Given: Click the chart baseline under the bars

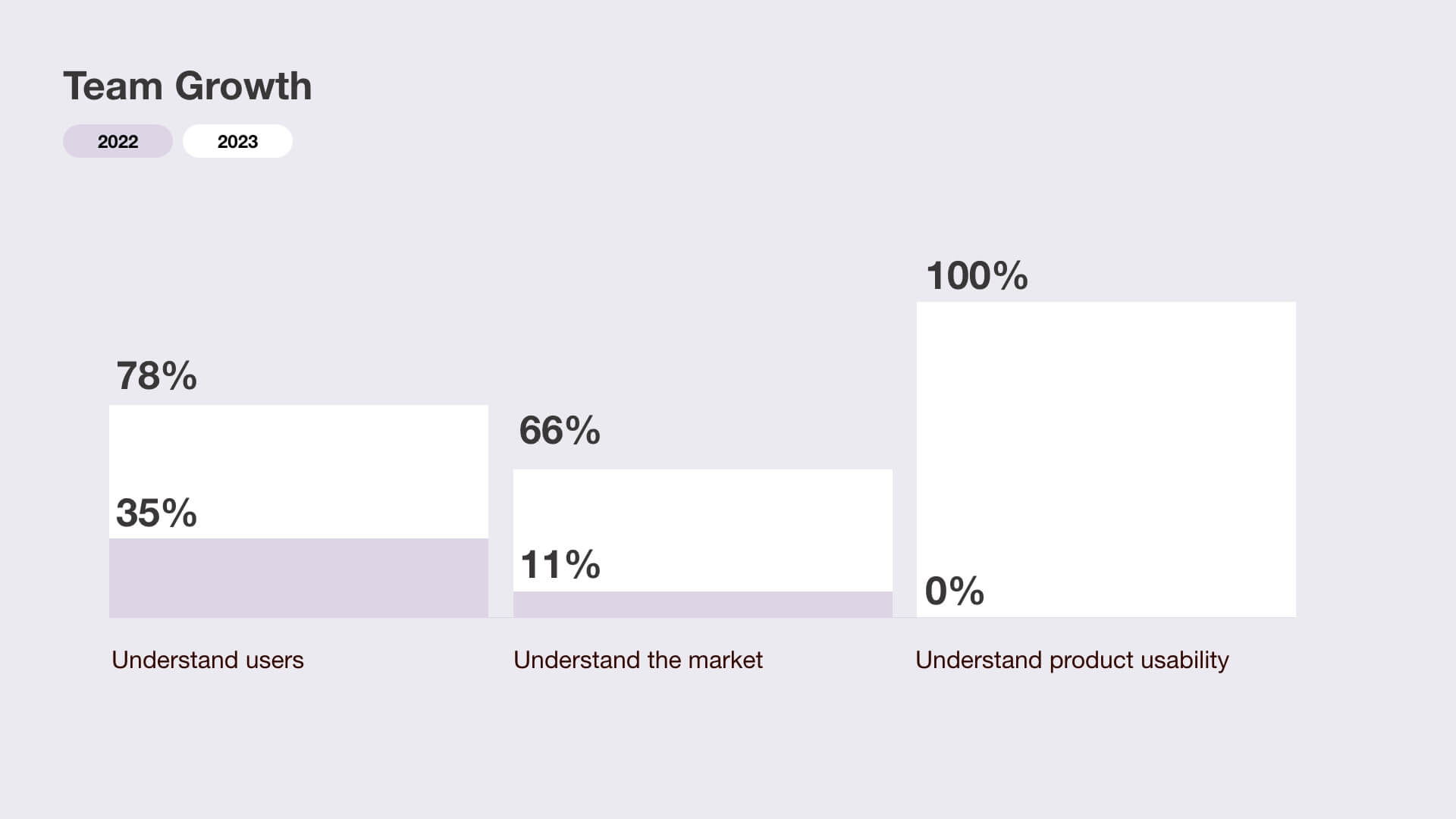Looking at the screenshot, I should tap(904, 617).
